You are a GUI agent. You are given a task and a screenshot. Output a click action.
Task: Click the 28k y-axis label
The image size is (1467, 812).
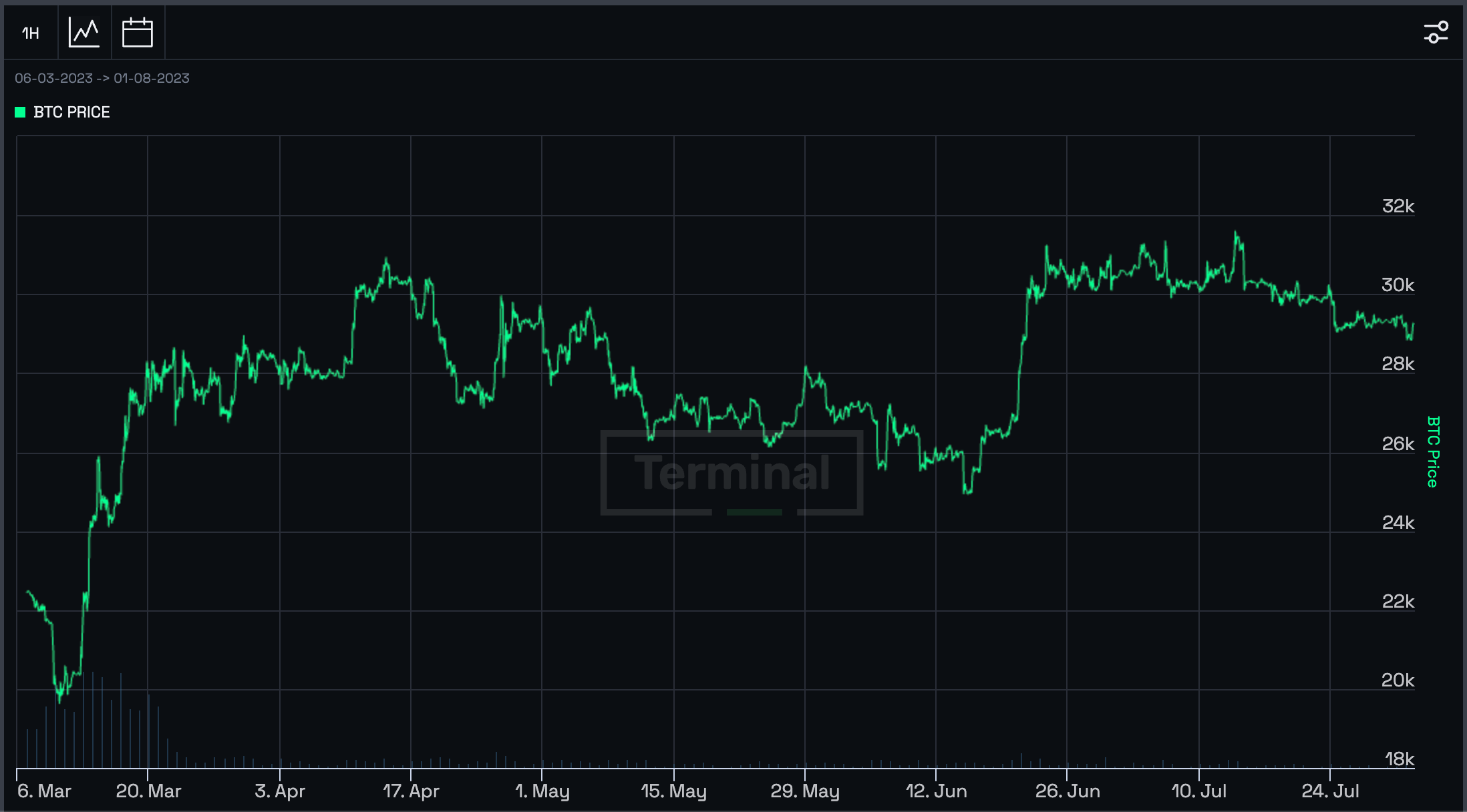pos(1398,363)
